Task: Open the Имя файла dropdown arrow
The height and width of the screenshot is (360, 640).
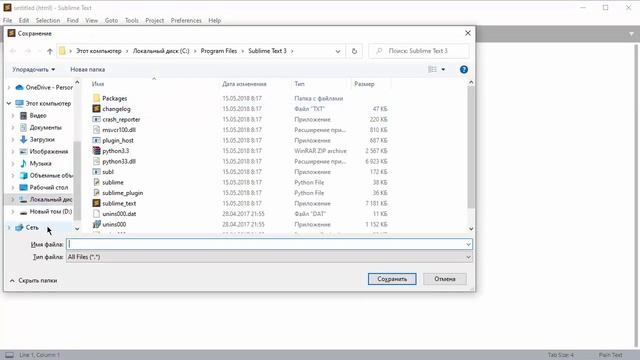Action: click(468, 244)
